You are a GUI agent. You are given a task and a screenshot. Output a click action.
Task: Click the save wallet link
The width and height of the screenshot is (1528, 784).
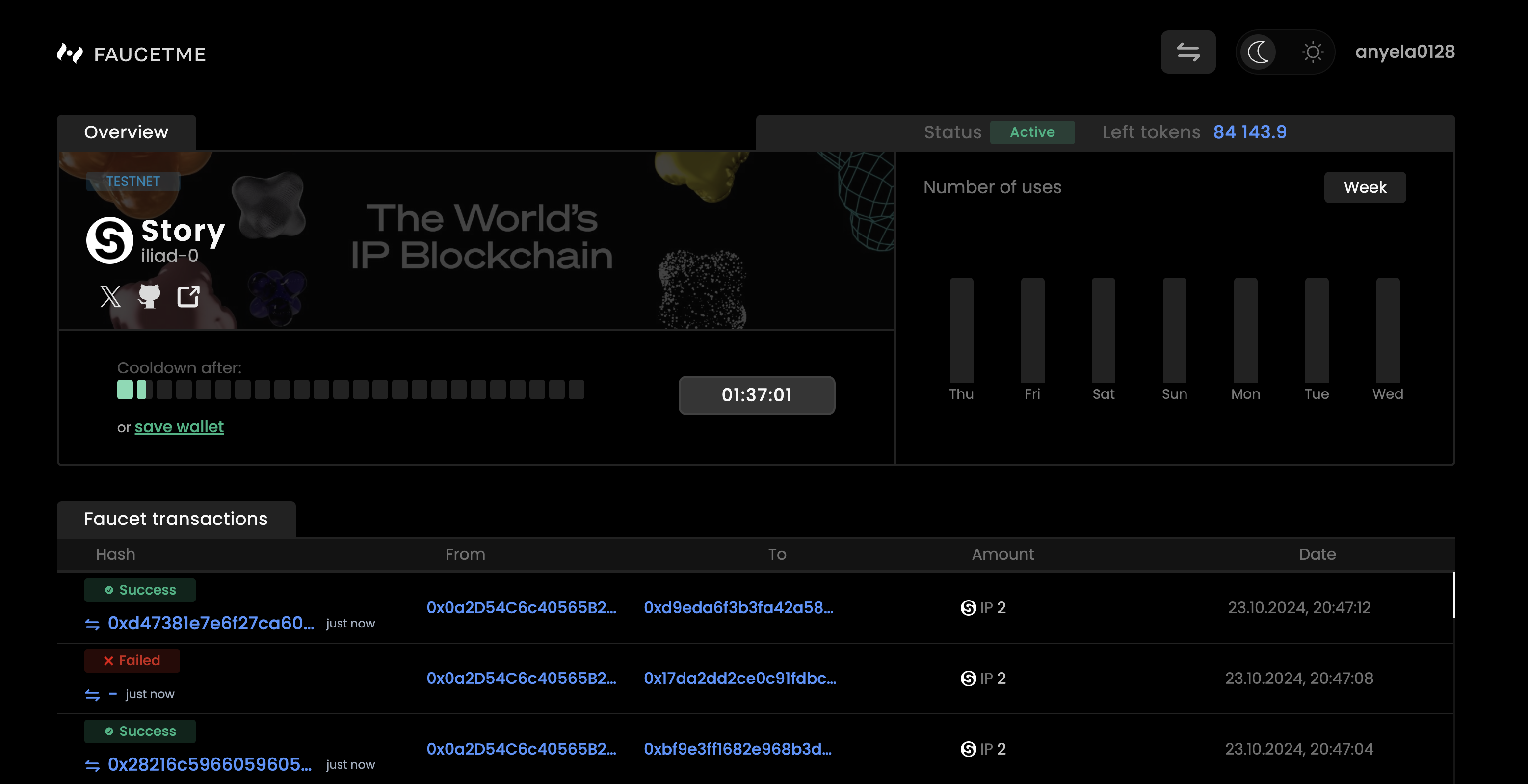pyautogui.click(x=179, y=427)
